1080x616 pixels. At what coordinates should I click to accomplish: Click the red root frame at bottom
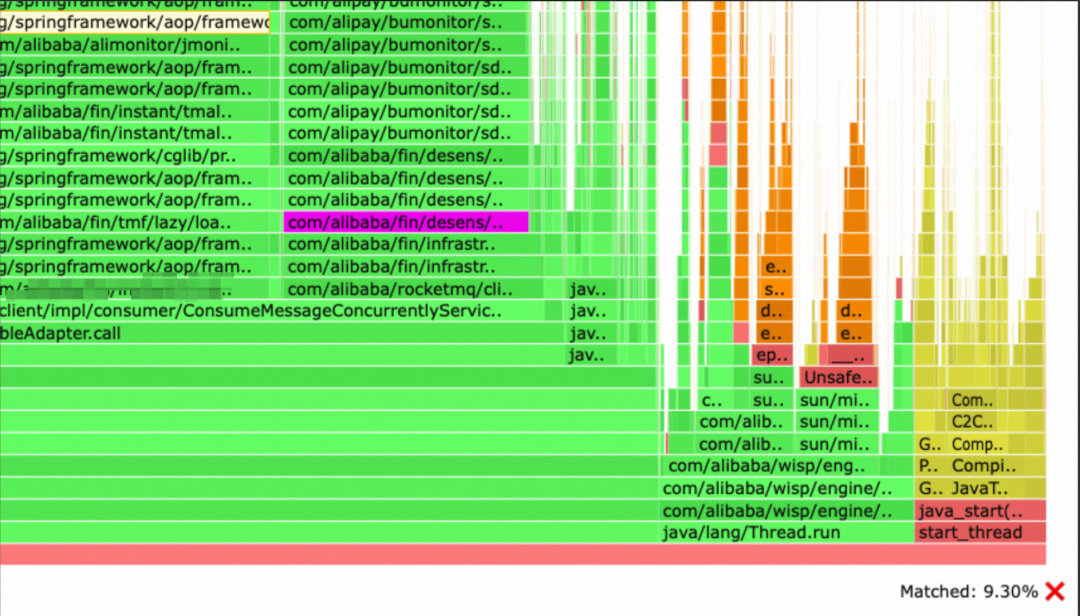coord(523,555)
